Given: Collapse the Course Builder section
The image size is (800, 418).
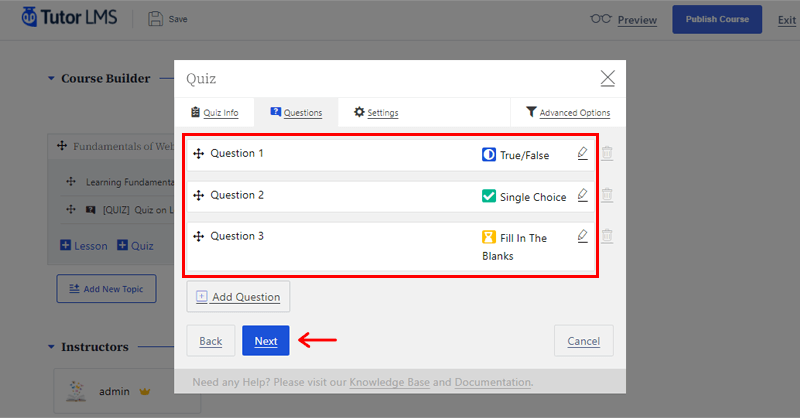Looking at the screenshot, I should (x=51, y=78).
